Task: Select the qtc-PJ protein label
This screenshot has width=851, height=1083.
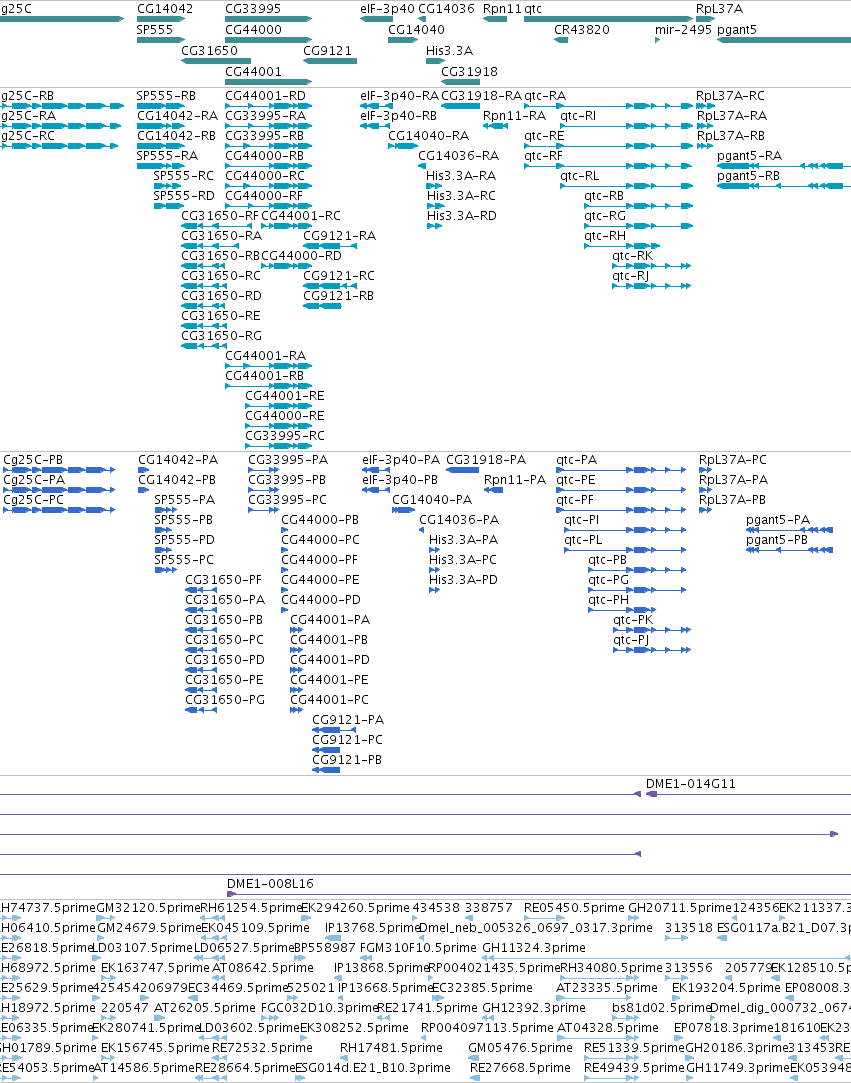Action: point(631,640)
